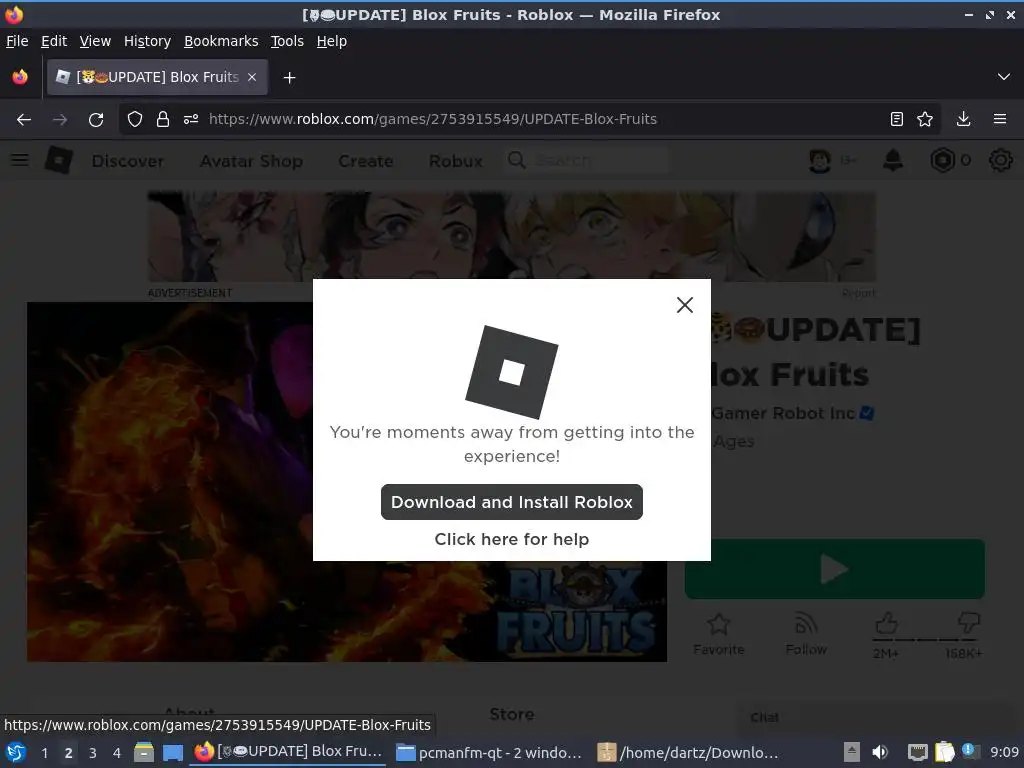Open the Chat panel
Image resolution: width=1024 pixels, height=768 pixels.
point(764,718)
